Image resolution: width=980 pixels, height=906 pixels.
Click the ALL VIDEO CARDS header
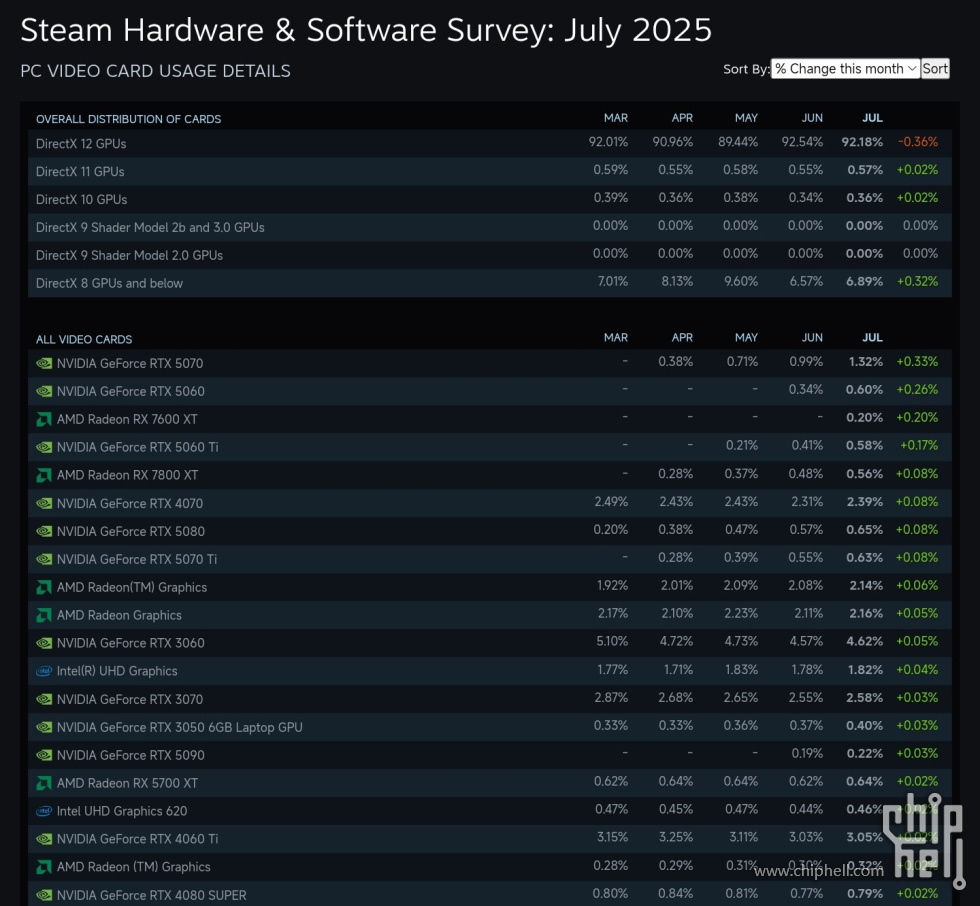(x=84, y=340)
